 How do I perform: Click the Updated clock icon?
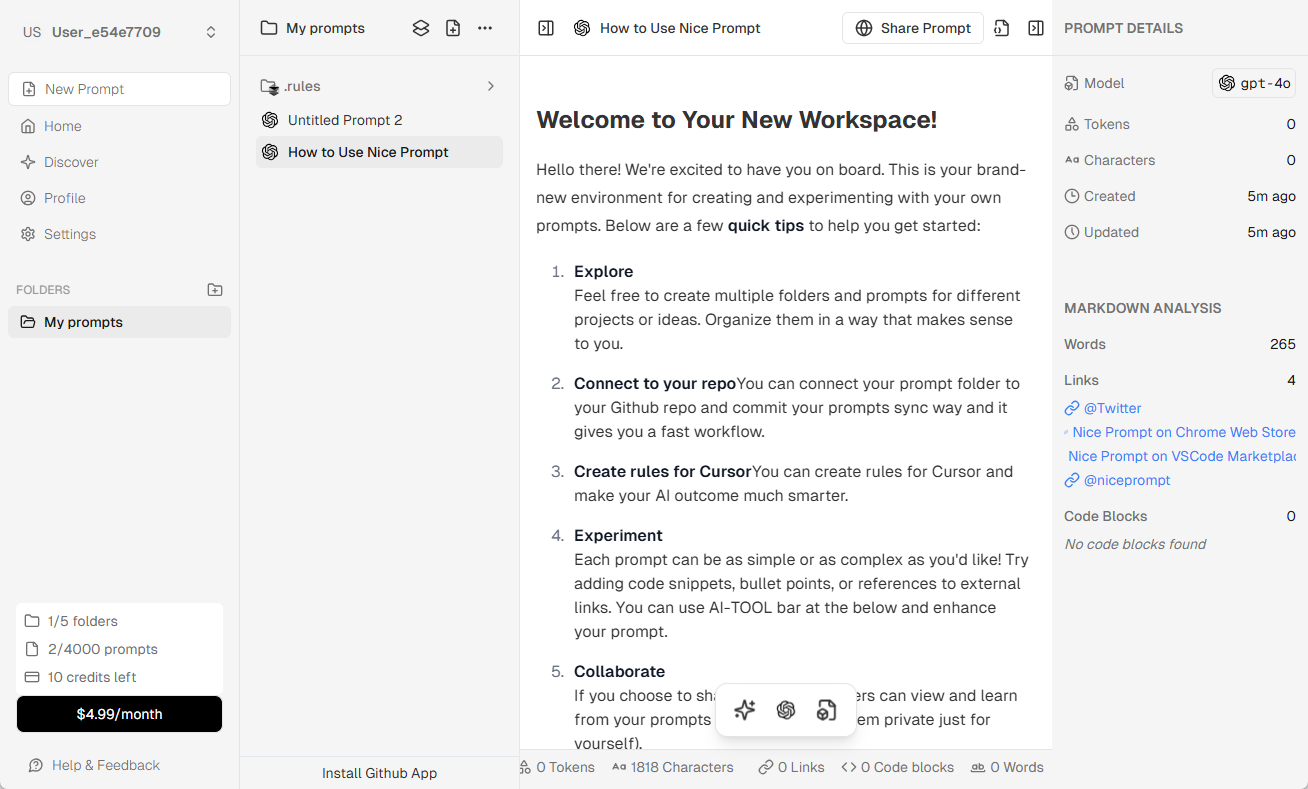point(1072,232)
